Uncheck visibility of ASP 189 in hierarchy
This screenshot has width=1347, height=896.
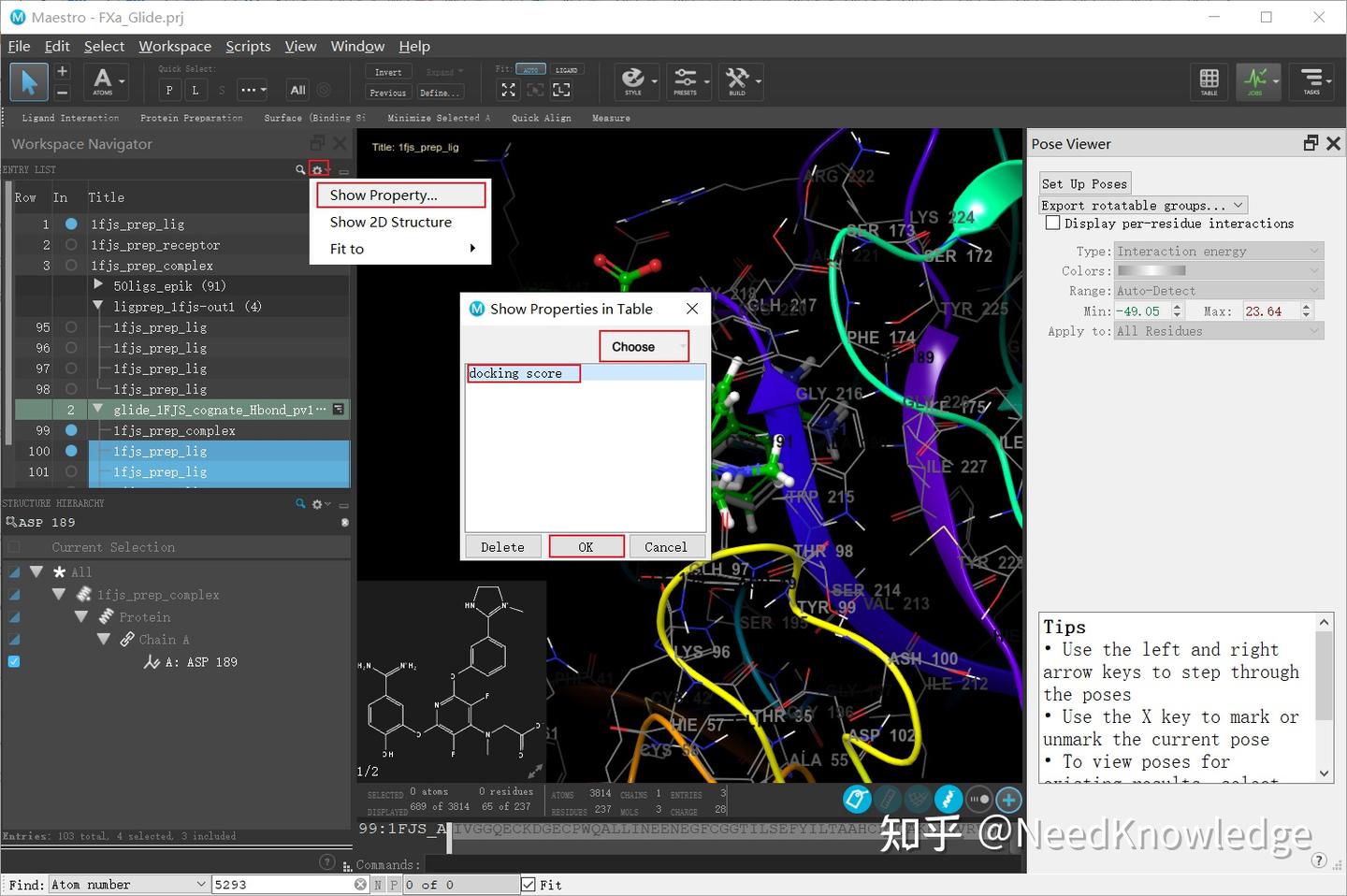tap(13, 661)
